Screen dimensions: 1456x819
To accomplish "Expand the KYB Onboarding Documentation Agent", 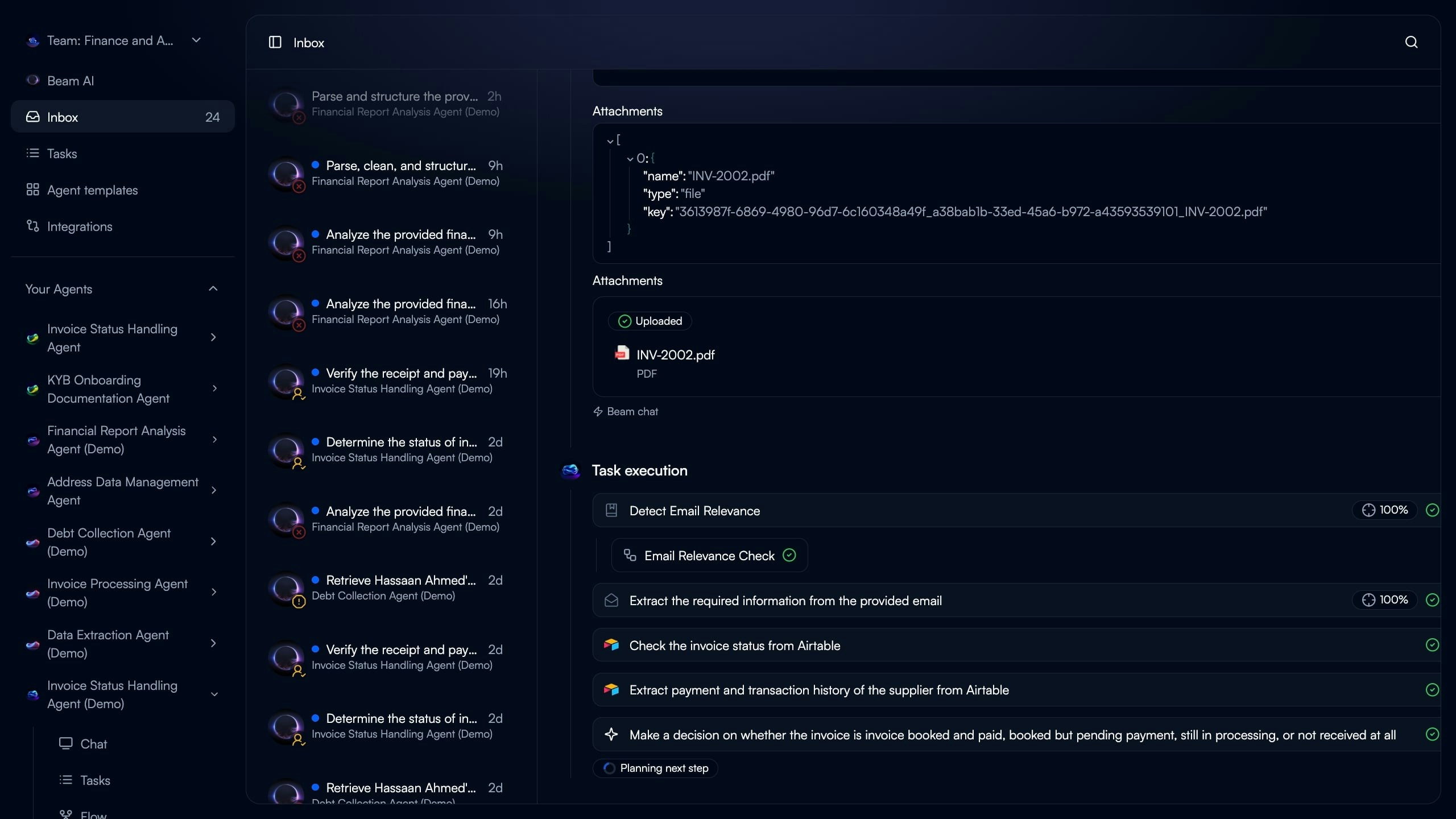I will tap(214, 388).
